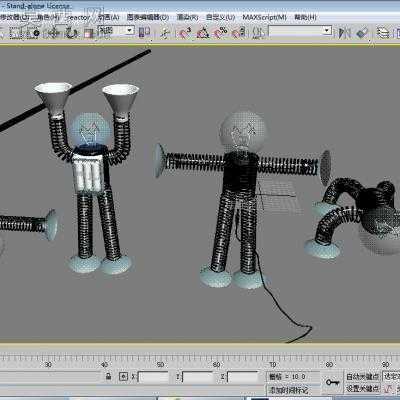Click the X coordinate input field
Image resolution: width=400 pixels, height=400 pixels.
(154, 377)
